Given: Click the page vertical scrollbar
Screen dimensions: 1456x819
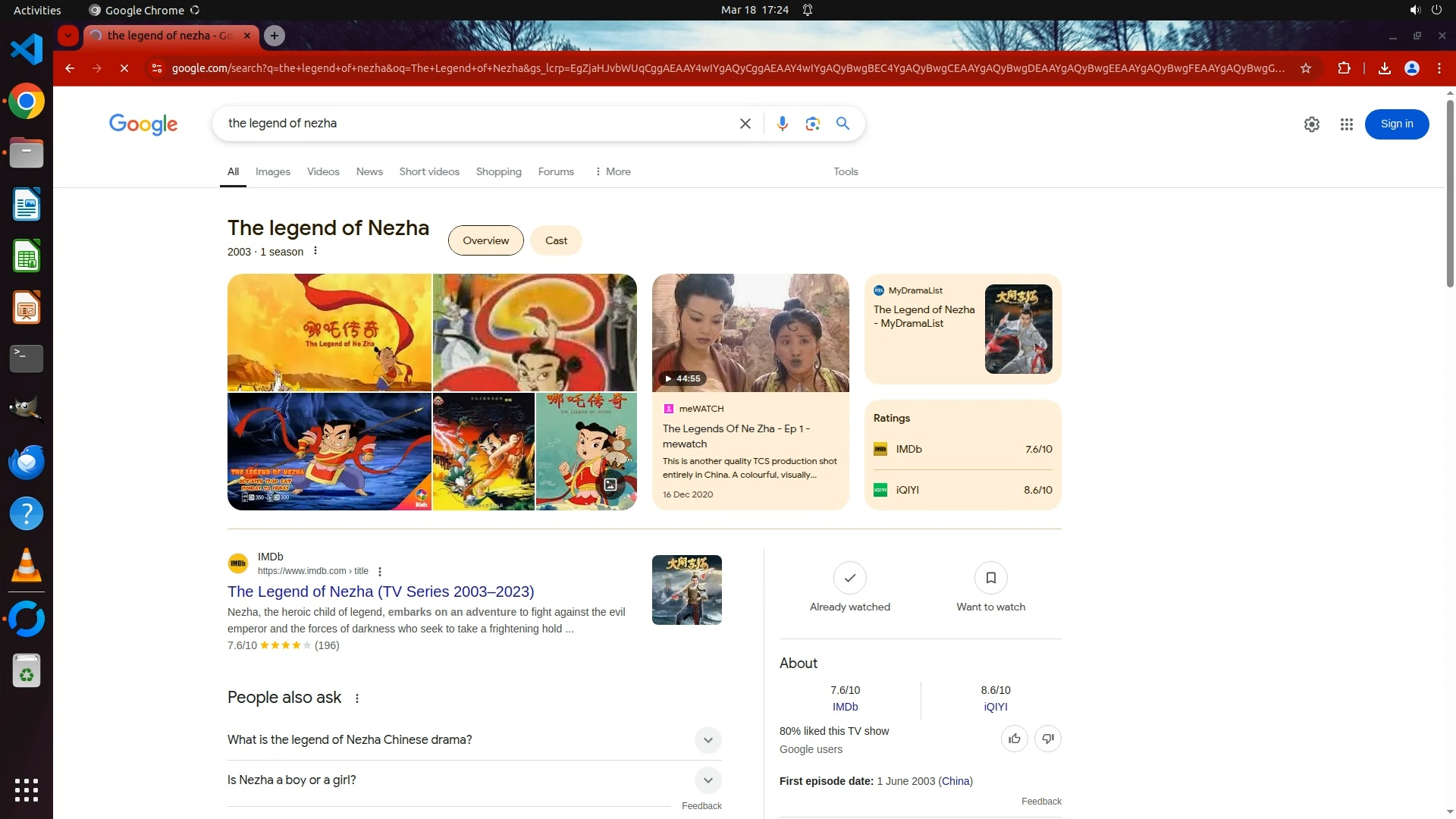Looking at the screenshot, I should coord(1449,193).
